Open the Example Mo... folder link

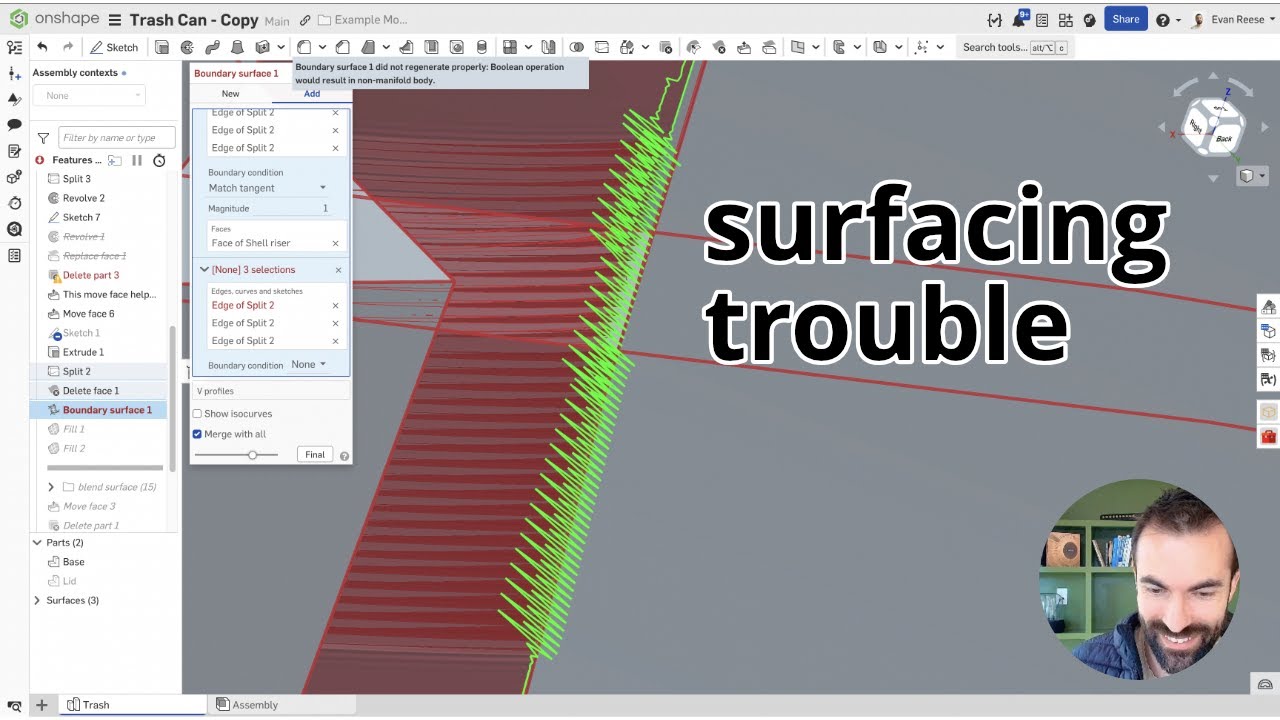click(x=362, y=20)
